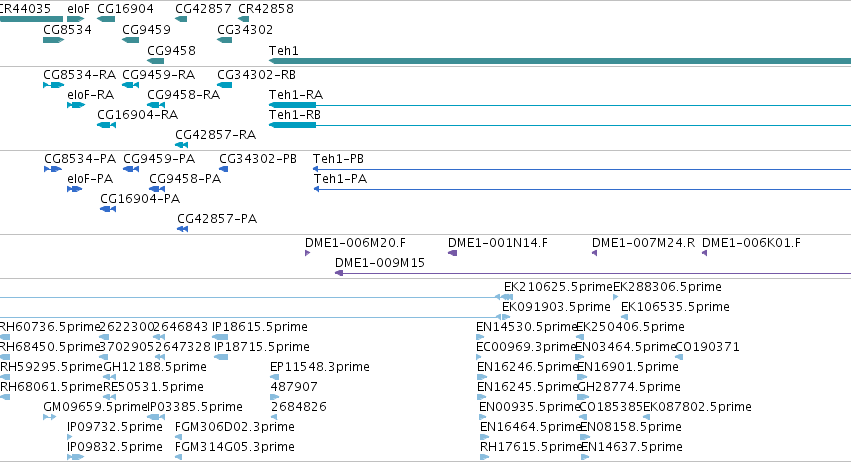Select the CG34302-PB protein glyph
The image size is (851, 462).
224,169
